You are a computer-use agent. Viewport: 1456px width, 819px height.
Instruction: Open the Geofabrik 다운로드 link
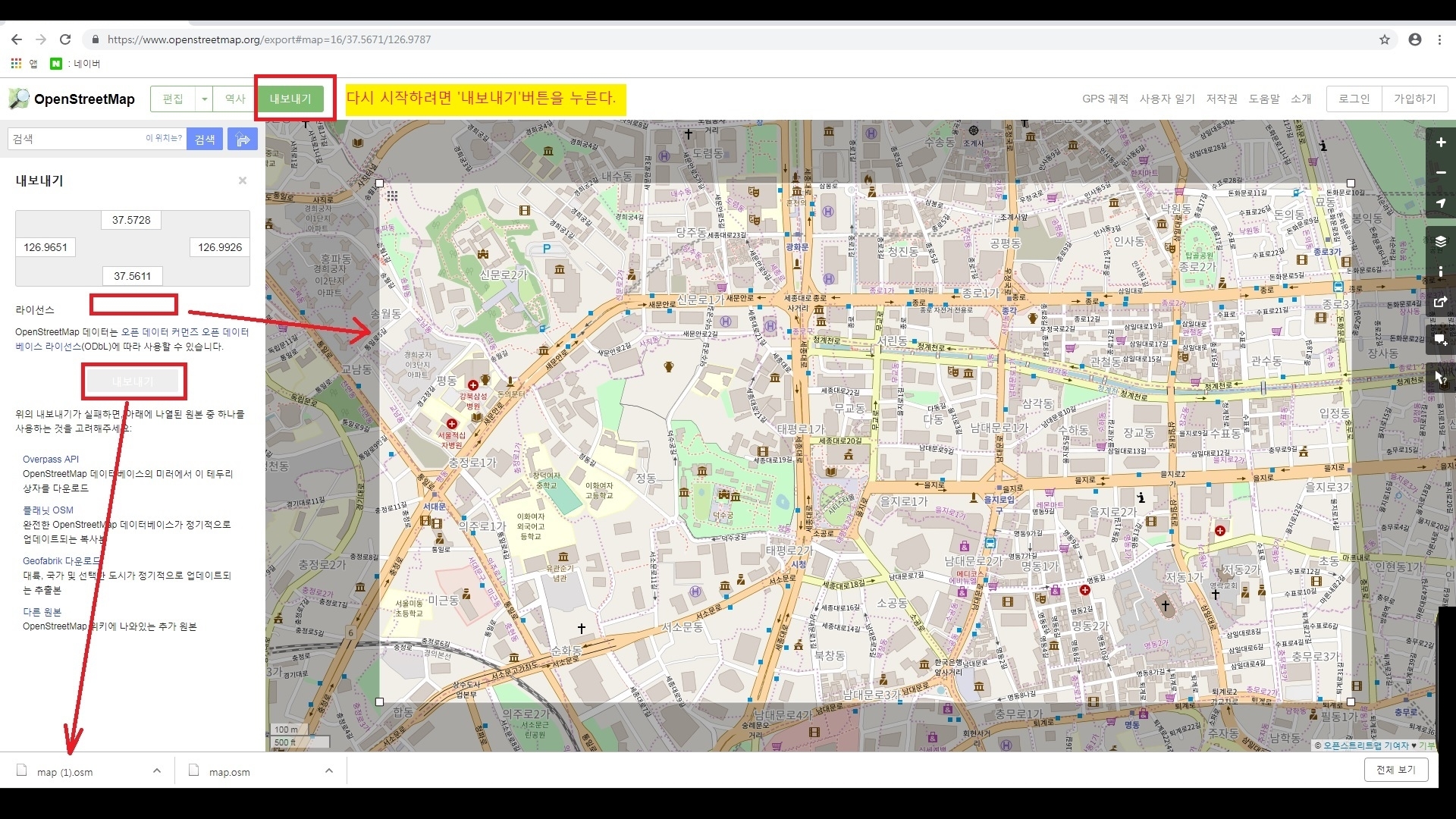click(x=61, y=561)
